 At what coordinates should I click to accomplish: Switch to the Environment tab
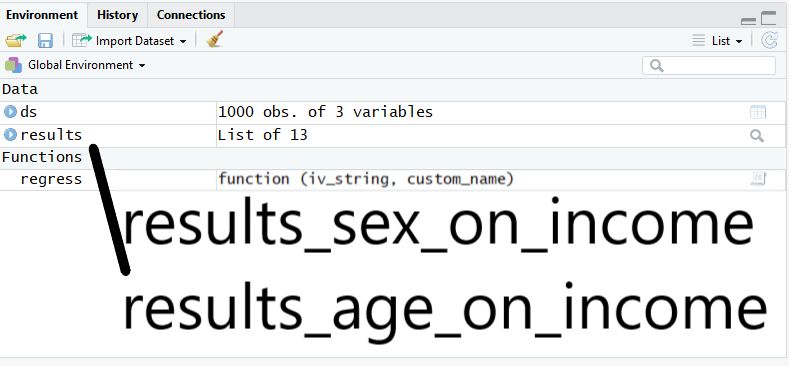pyautogui.click(x=42, y=15)
